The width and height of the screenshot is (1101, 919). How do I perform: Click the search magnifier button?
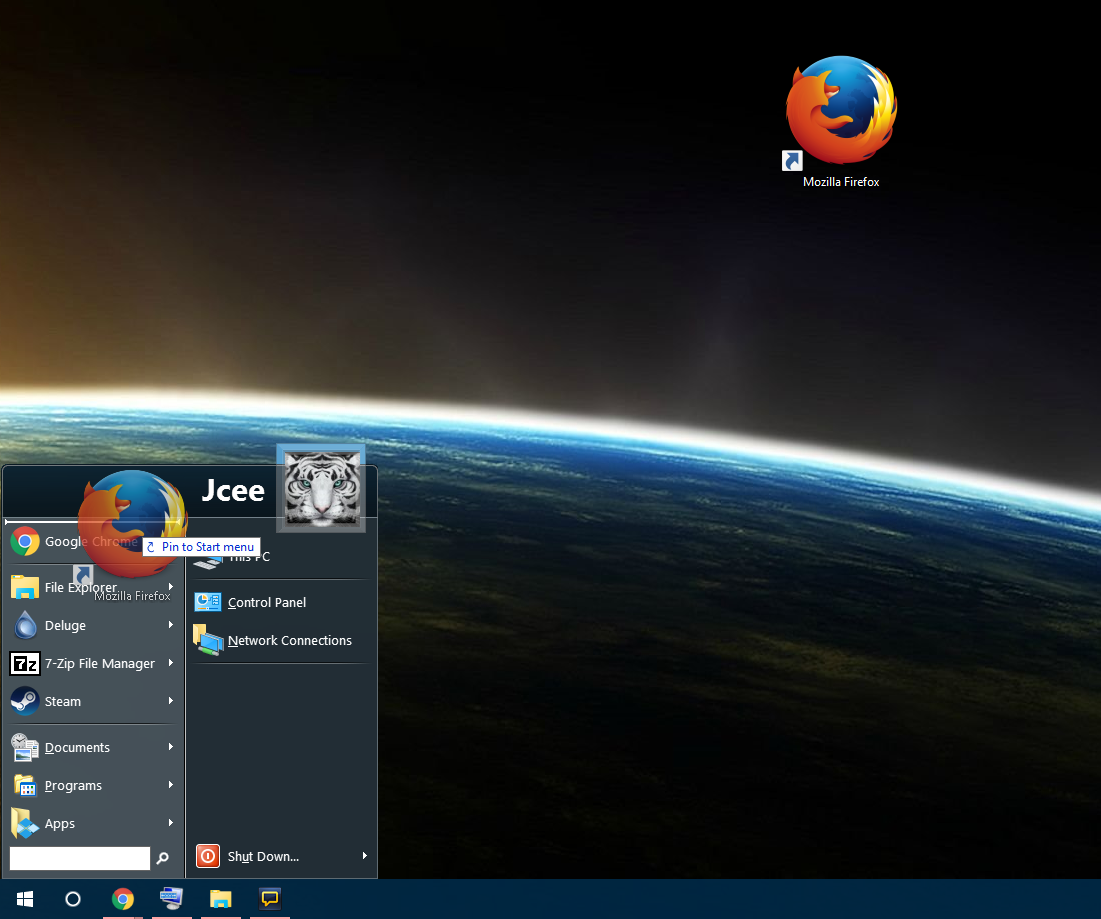[x=162, y=858]
